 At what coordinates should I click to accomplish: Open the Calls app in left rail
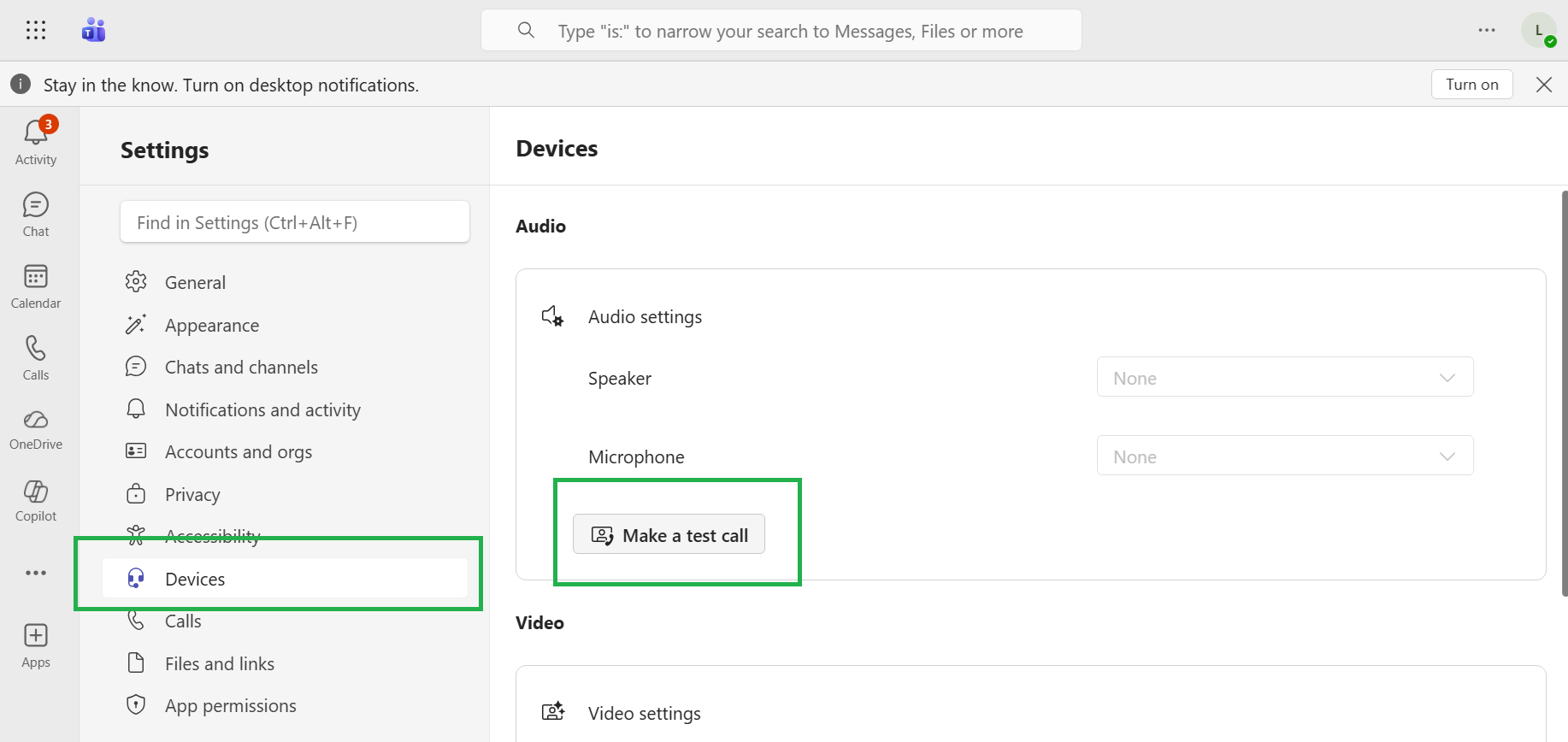click(x=36, y=357)
